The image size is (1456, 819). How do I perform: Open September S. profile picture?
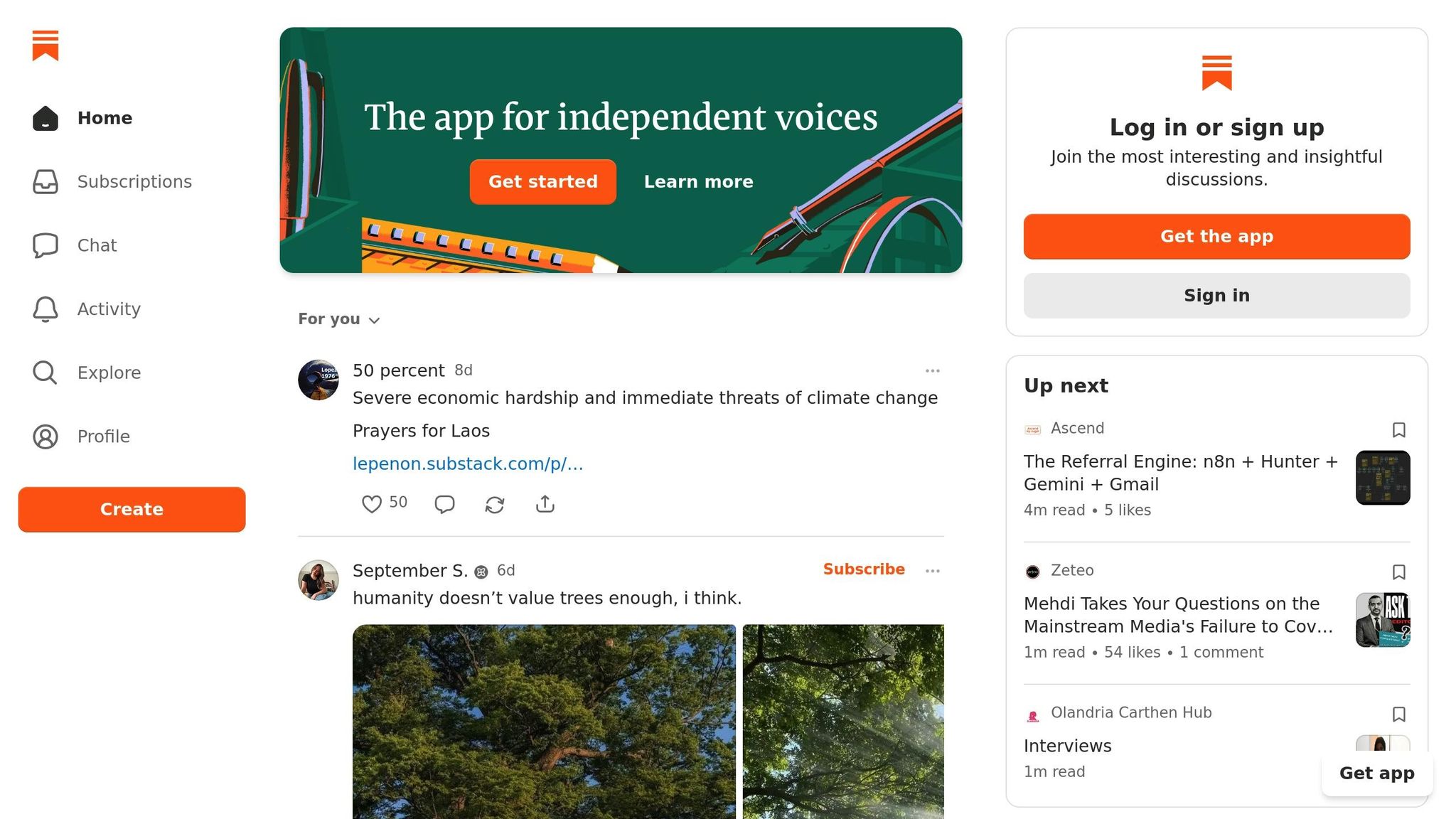click(318, 580)
